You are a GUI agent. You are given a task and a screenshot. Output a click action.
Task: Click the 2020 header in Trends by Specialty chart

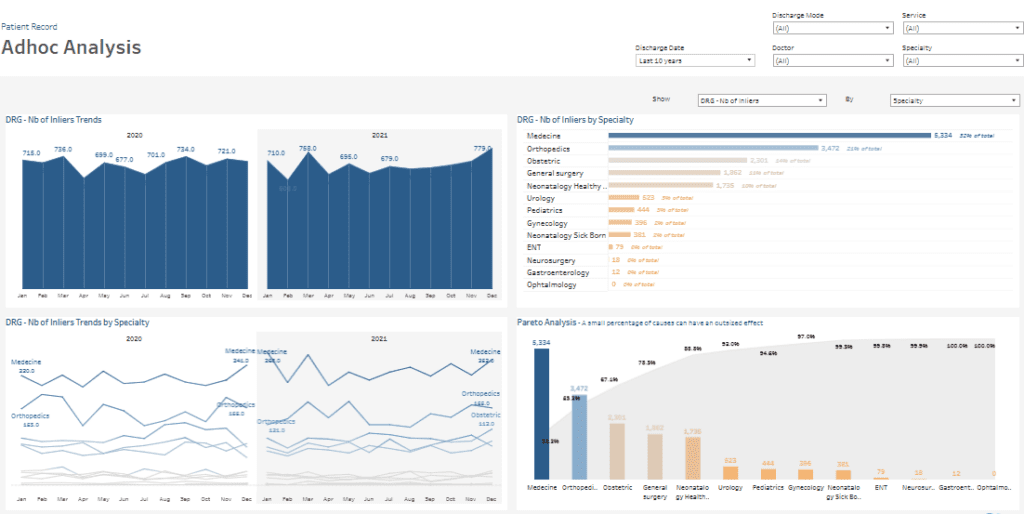coord(135,339)
